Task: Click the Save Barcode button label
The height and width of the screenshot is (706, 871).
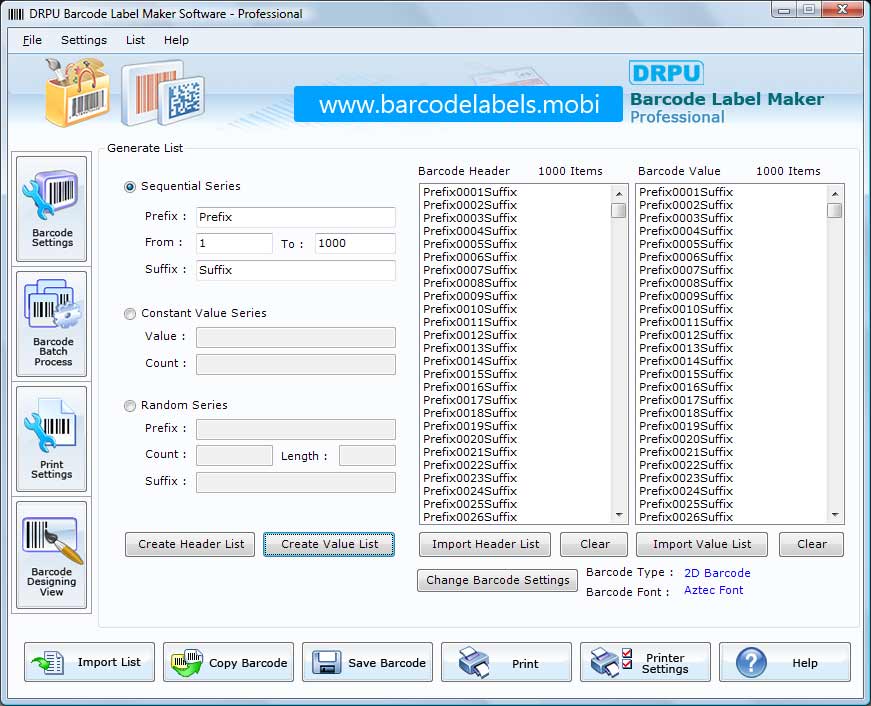Action: point(387,663)
